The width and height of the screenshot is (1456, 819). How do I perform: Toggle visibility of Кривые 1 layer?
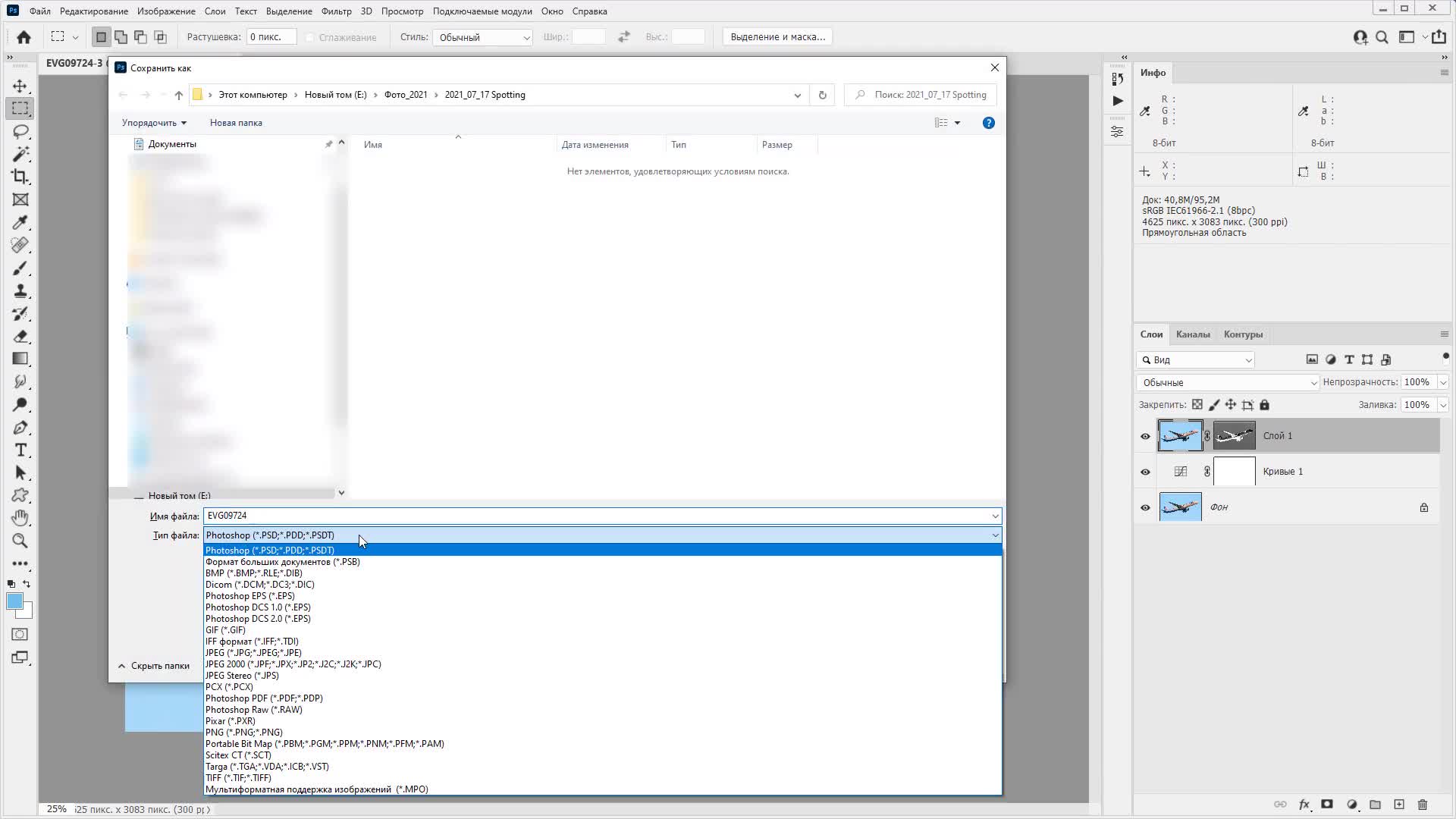1145,472
